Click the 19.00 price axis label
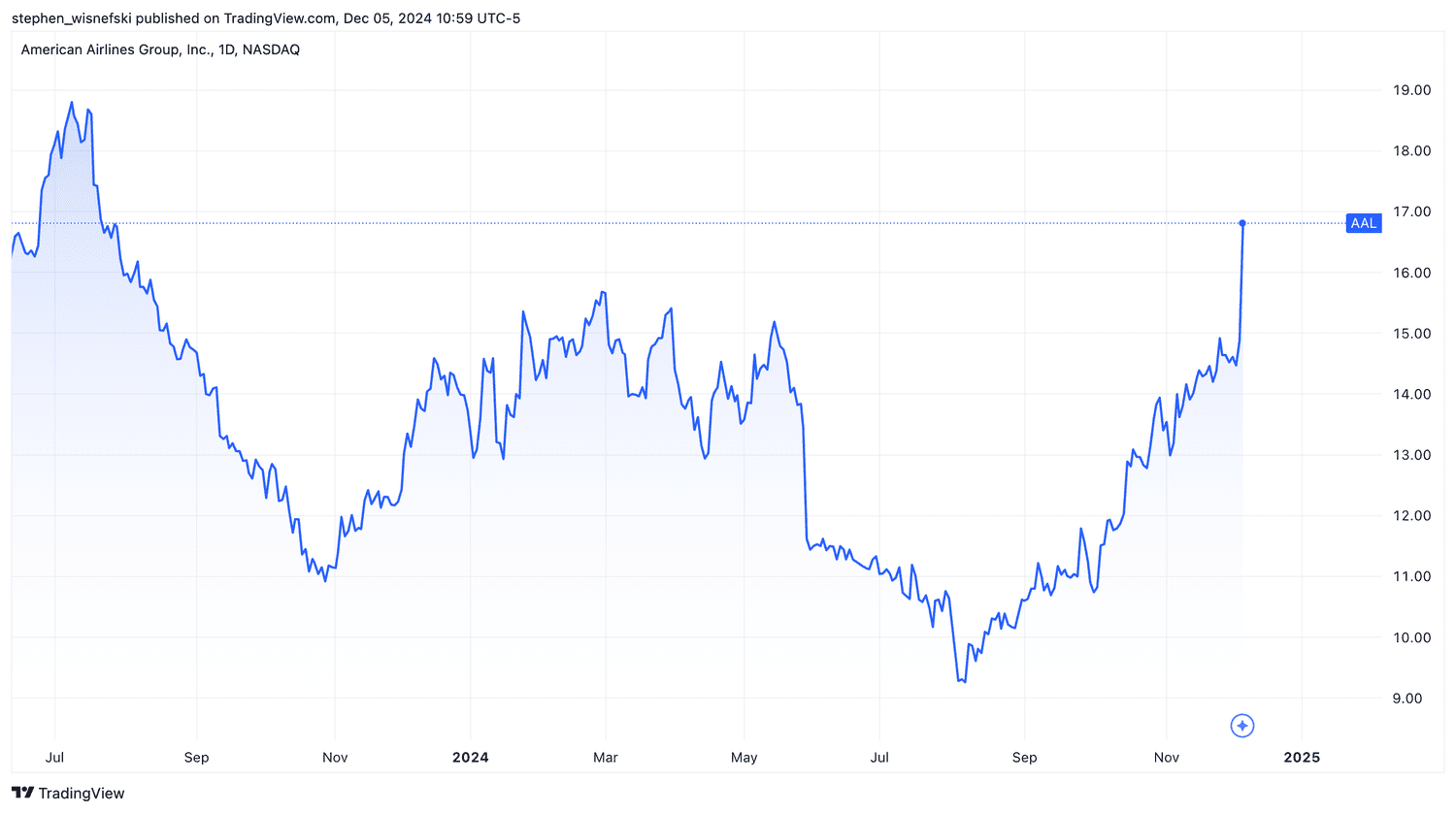The width and height of the screenshot is (1456, 813). 1412,90
